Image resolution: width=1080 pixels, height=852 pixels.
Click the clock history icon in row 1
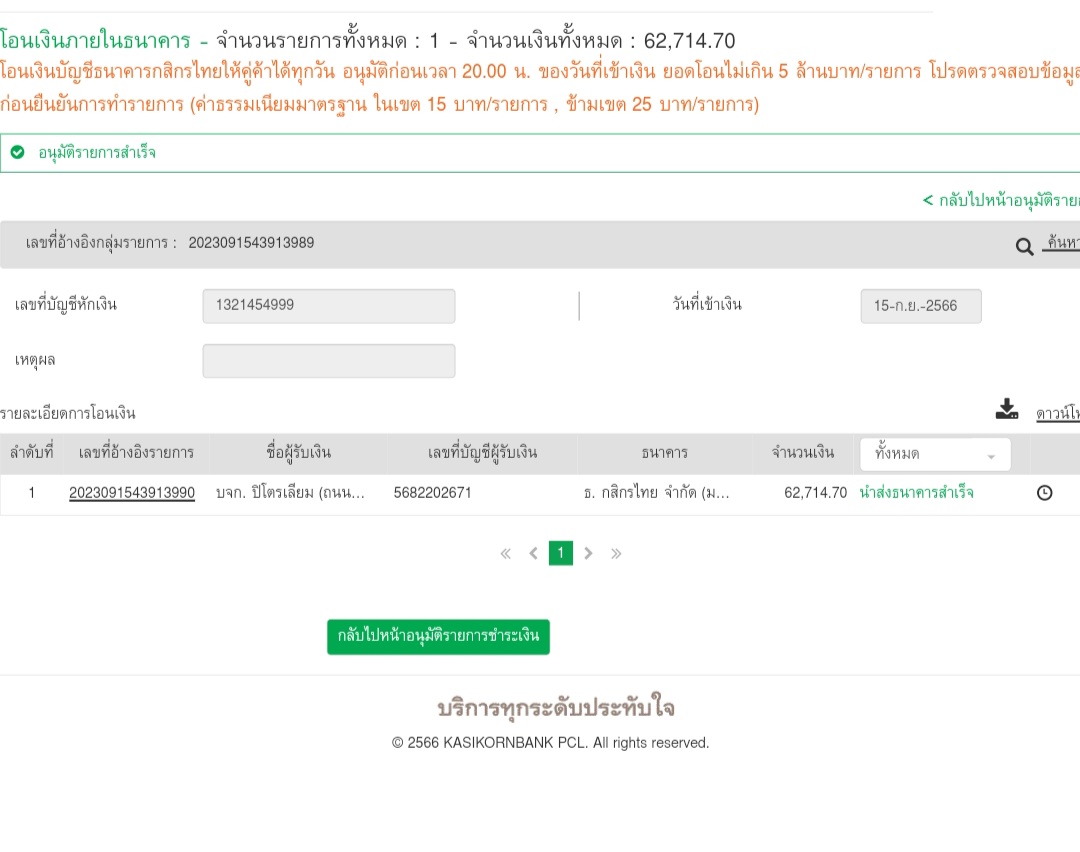pyautogui.click(x=1044, y=493)
